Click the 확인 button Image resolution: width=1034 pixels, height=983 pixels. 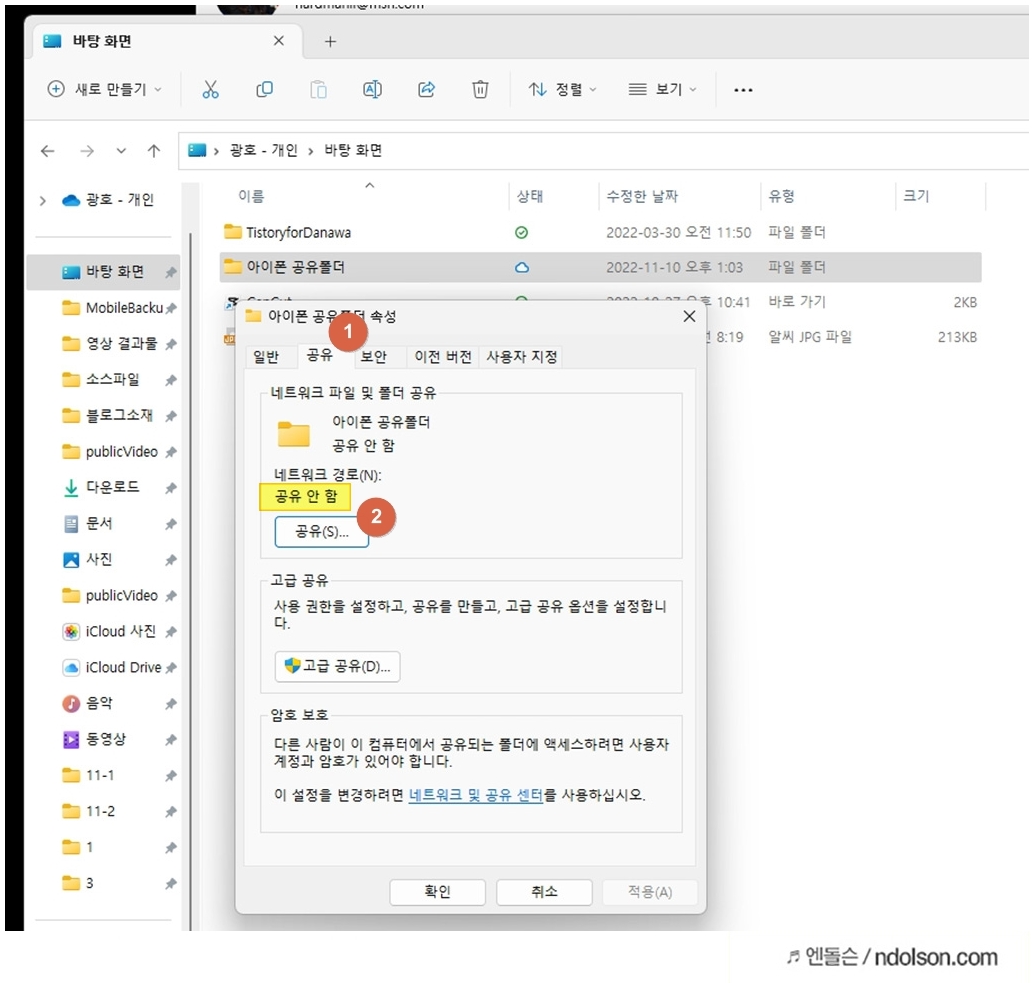pyautogui.click(x=437, y=891)
